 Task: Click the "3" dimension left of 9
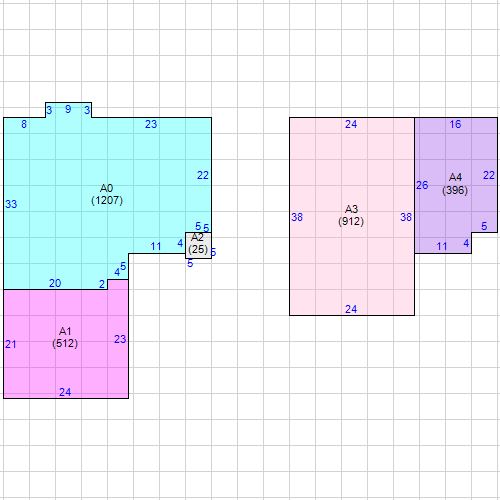point(49,110)
